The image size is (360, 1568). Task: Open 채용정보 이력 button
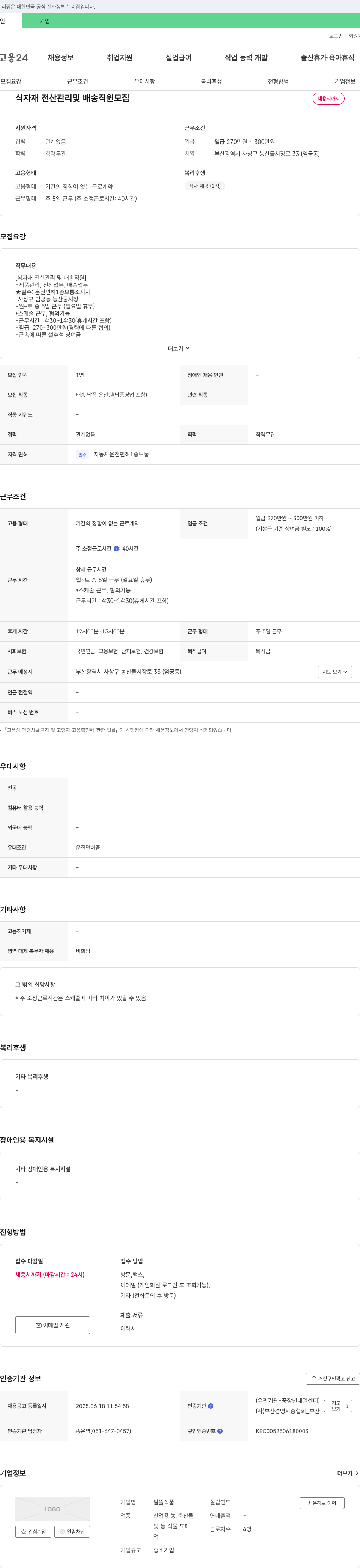[322, 1503]
